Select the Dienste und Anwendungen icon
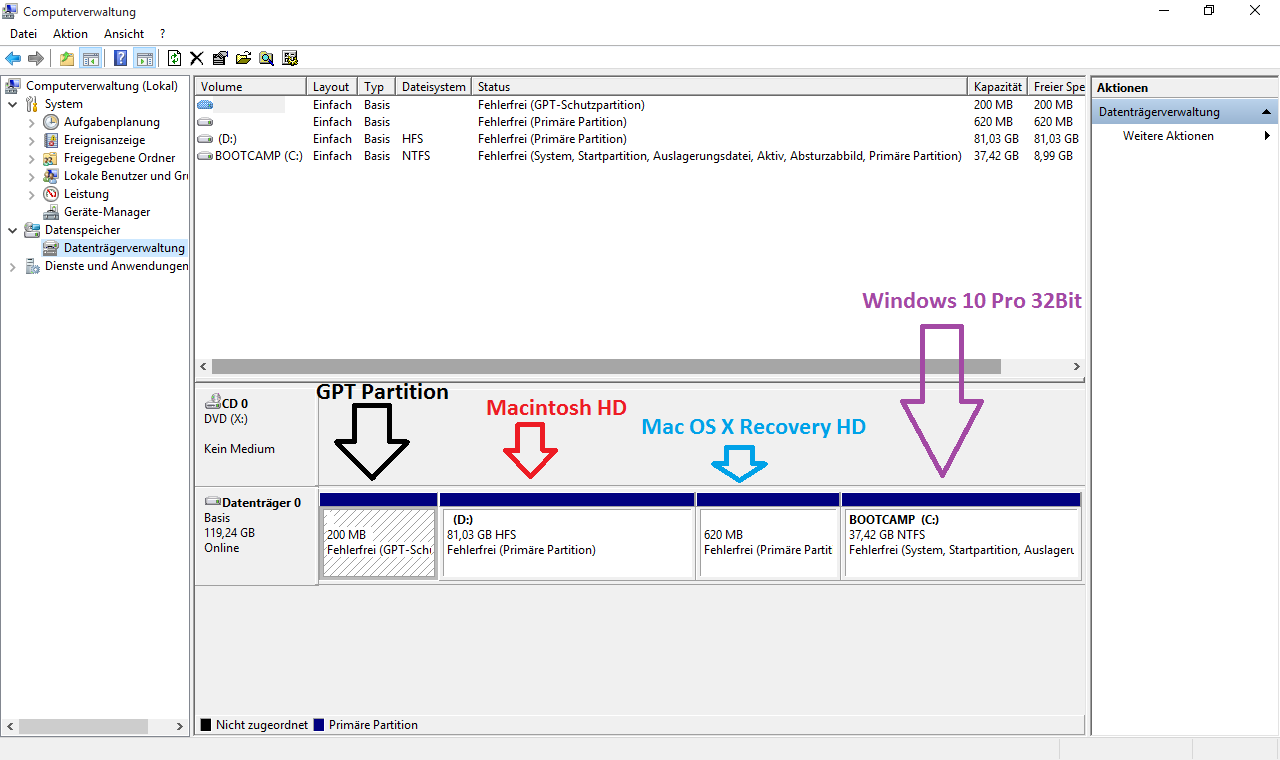Image resolution: width=1280 pixels, height=760 pixels. coord(33,266)
